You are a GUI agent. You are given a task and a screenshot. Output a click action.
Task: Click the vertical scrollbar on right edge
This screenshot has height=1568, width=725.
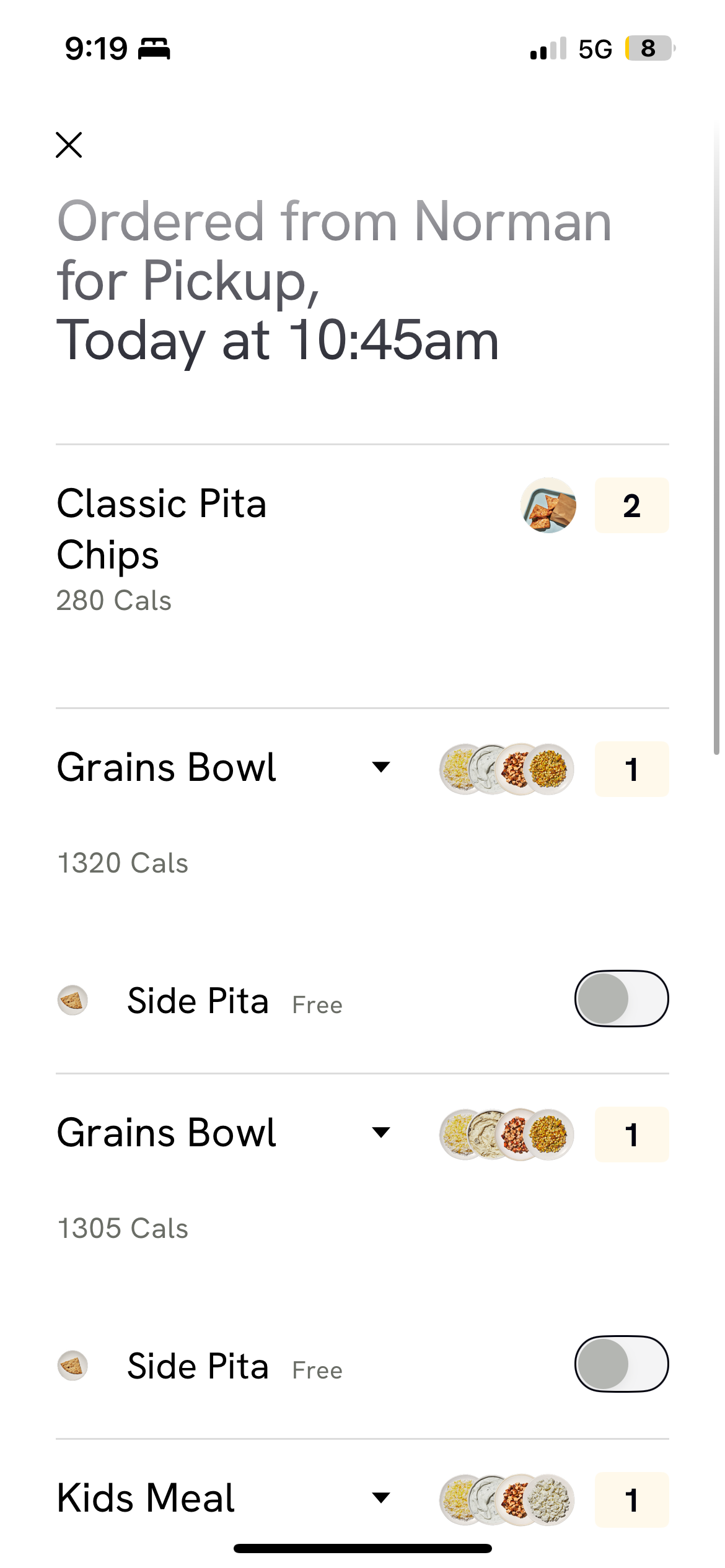click(716, 433)
